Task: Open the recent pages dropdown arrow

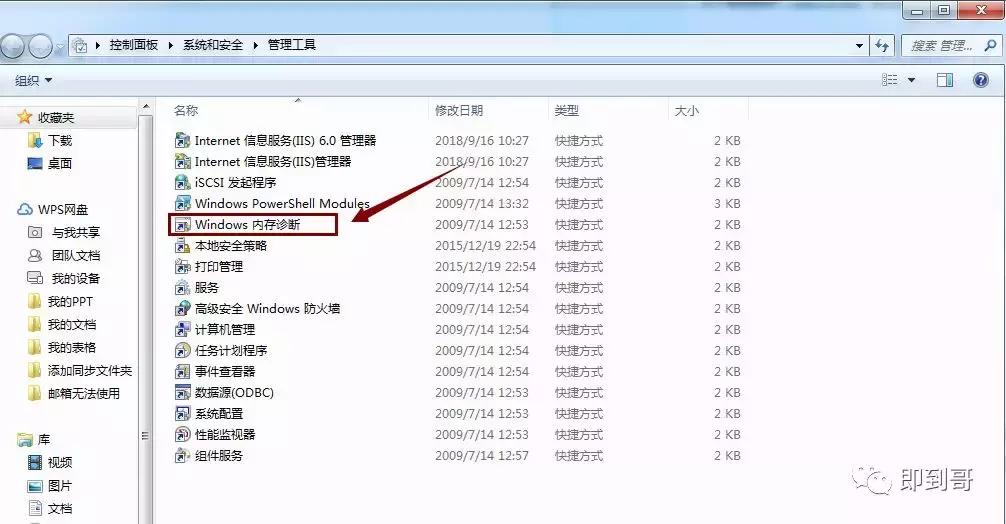Action: pyautogui.click(x=60, y=46)
